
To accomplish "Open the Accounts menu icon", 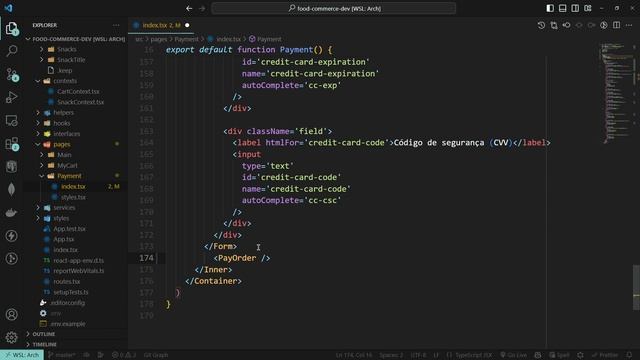I will coord(11,314).
